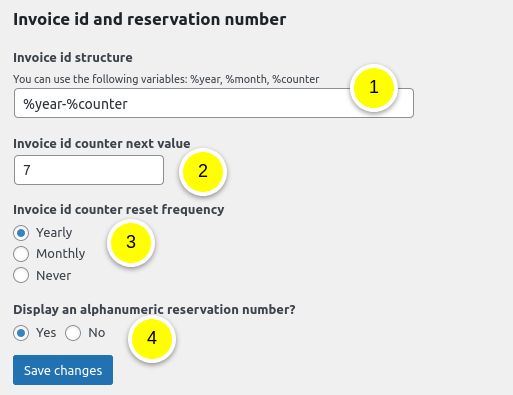
Task: Select the Yearly reset frequency radio button
Action: 21,233
